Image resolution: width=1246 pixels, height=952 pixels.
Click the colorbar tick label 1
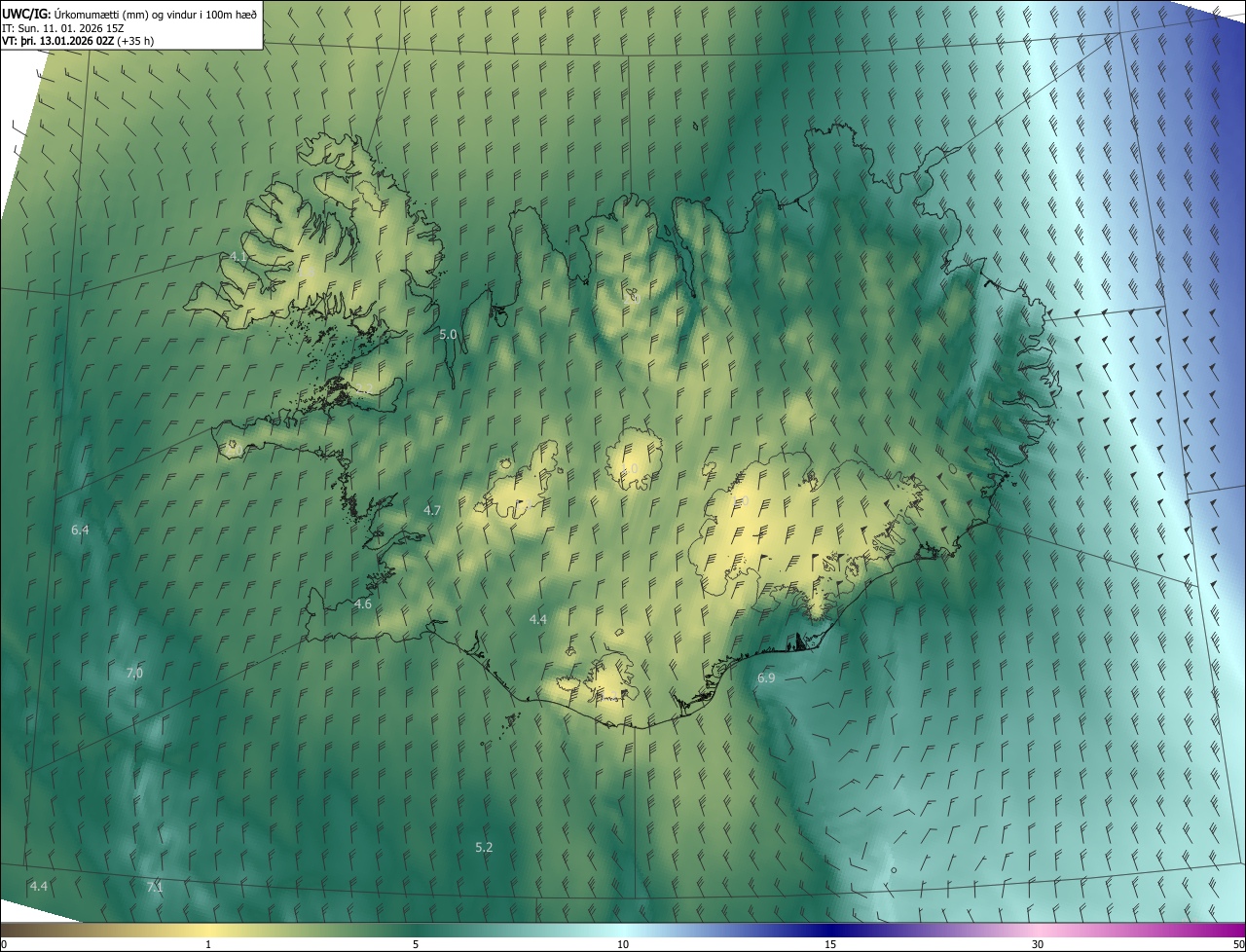[208, 944]
